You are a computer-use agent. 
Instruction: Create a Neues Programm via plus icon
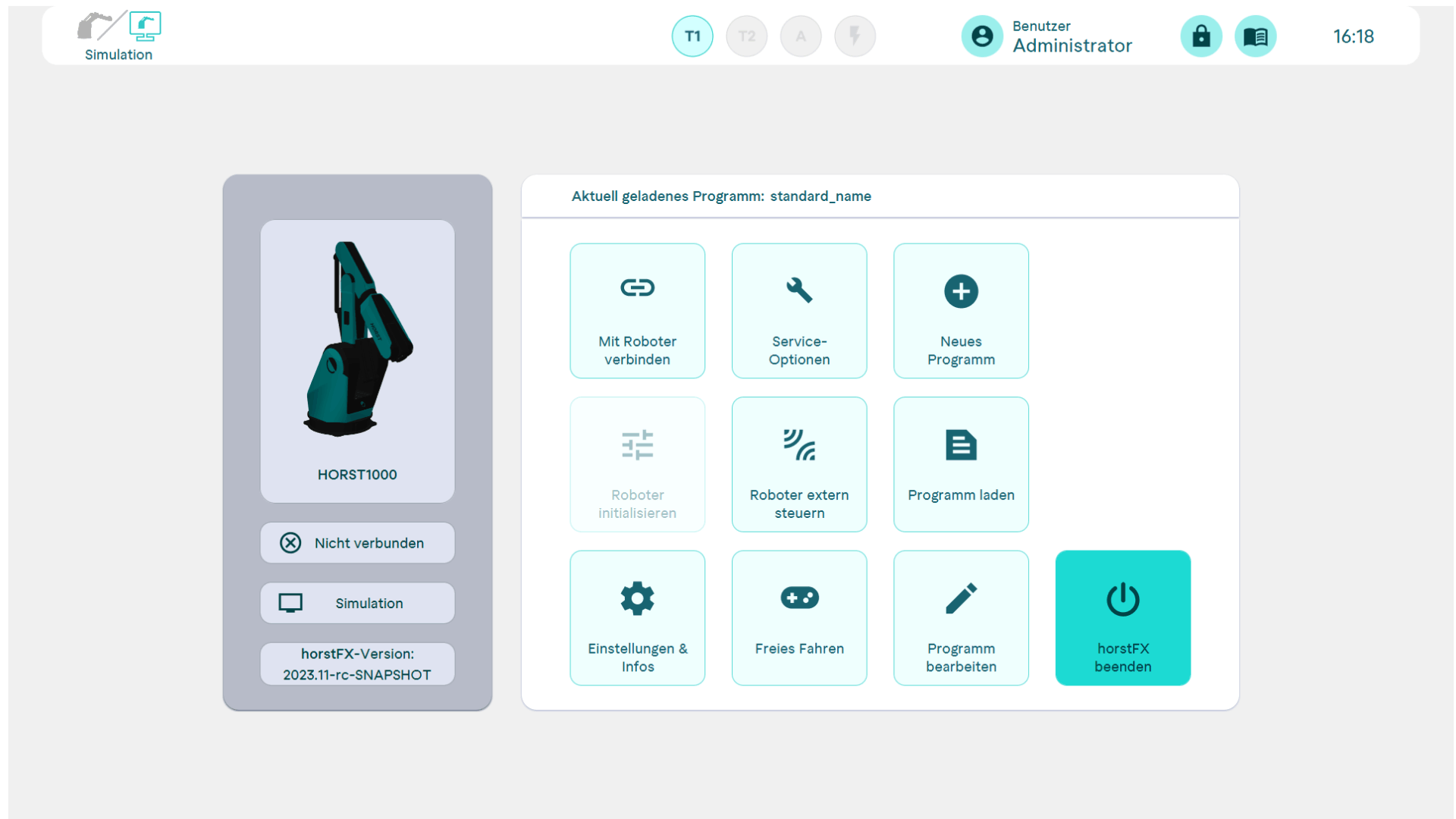tap(960, 291)
